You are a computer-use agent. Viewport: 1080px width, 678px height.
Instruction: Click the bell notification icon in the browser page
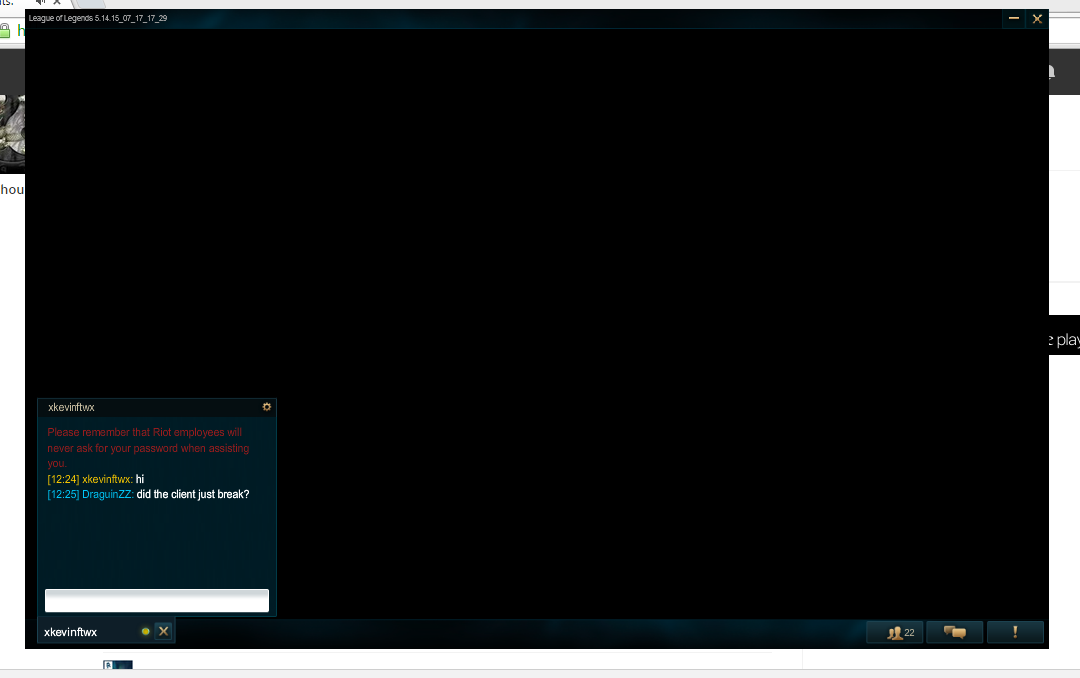click(1051, 72)
